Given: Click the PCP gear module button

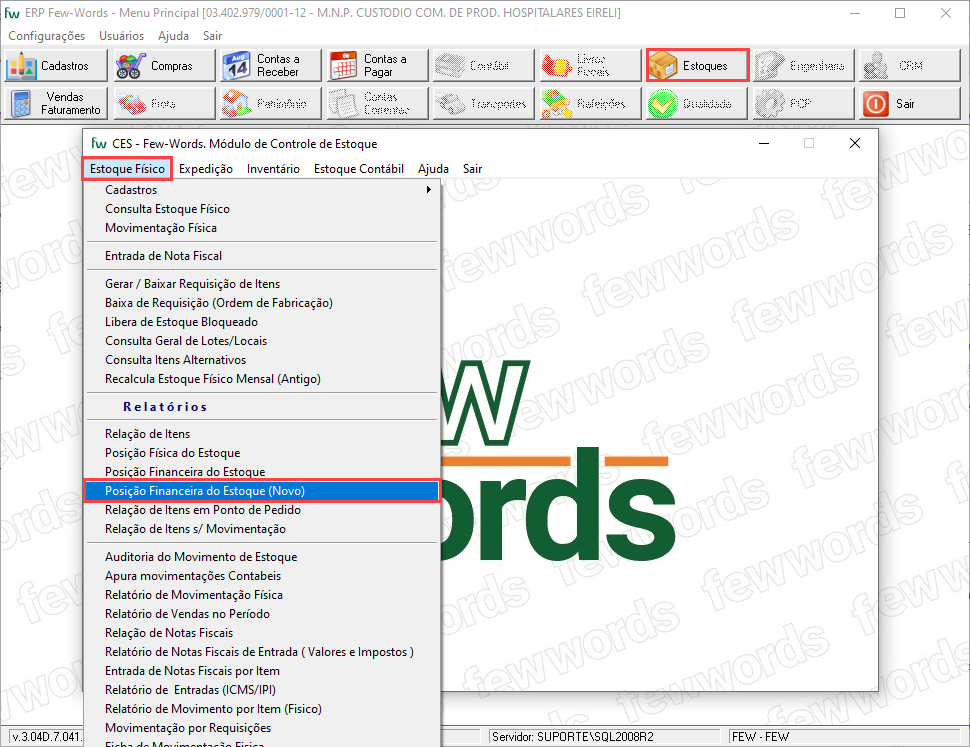Looking at the screenshot, I should click(x=804, y=103).
